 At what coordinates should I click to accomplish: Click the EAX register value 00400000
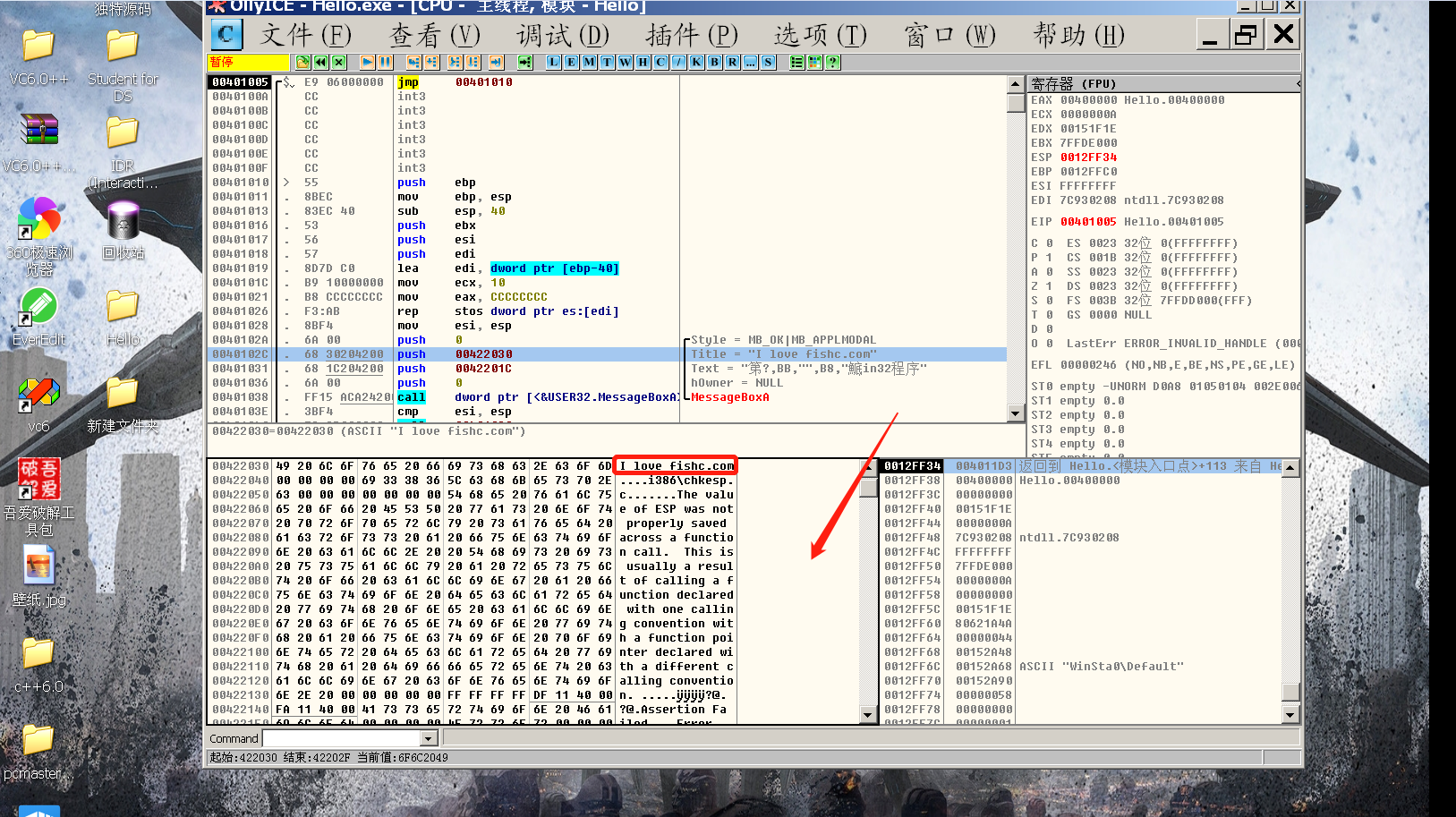[1088, 100]
